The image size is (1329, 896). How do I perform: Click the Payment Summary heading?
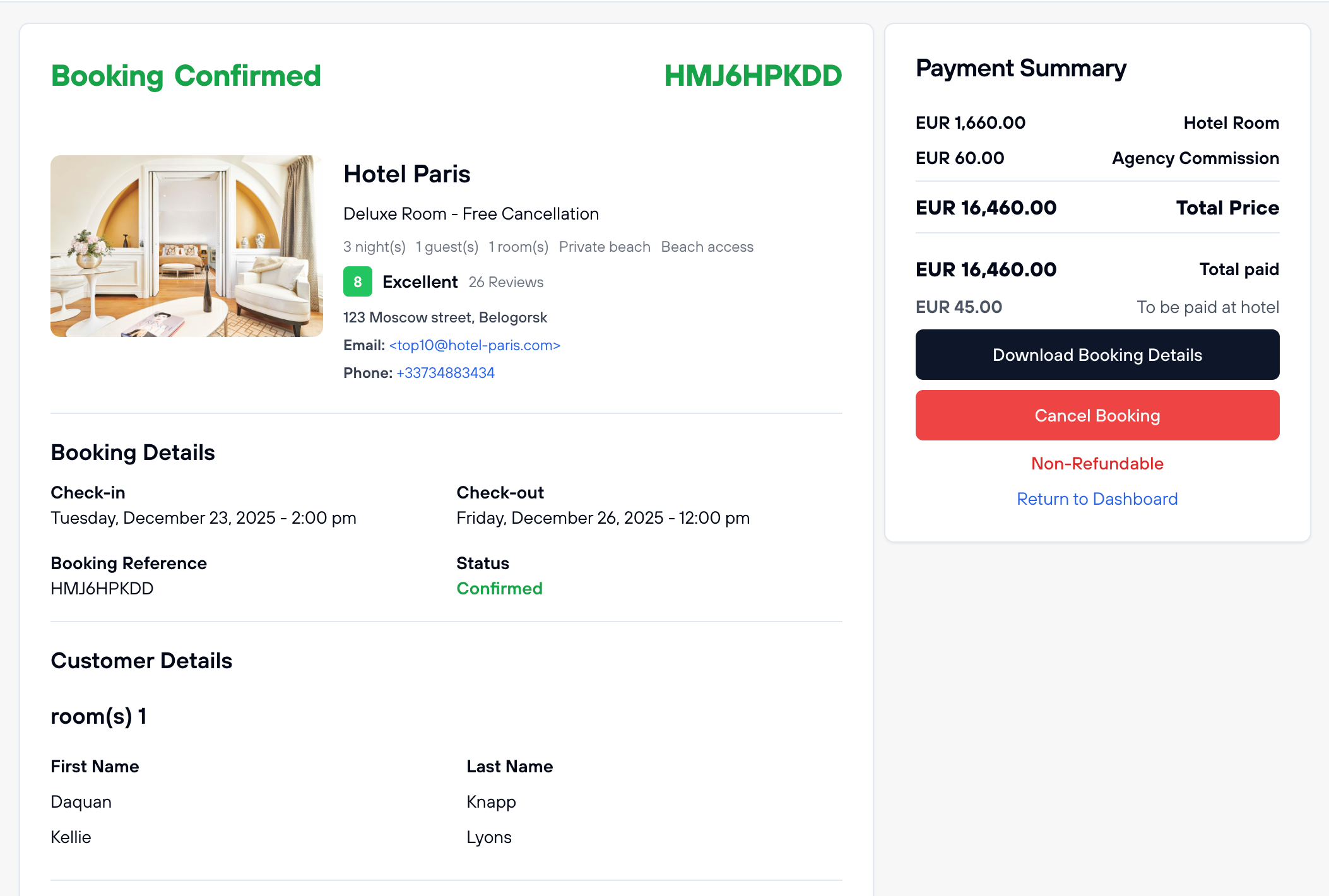click(x=1020, y=68)
